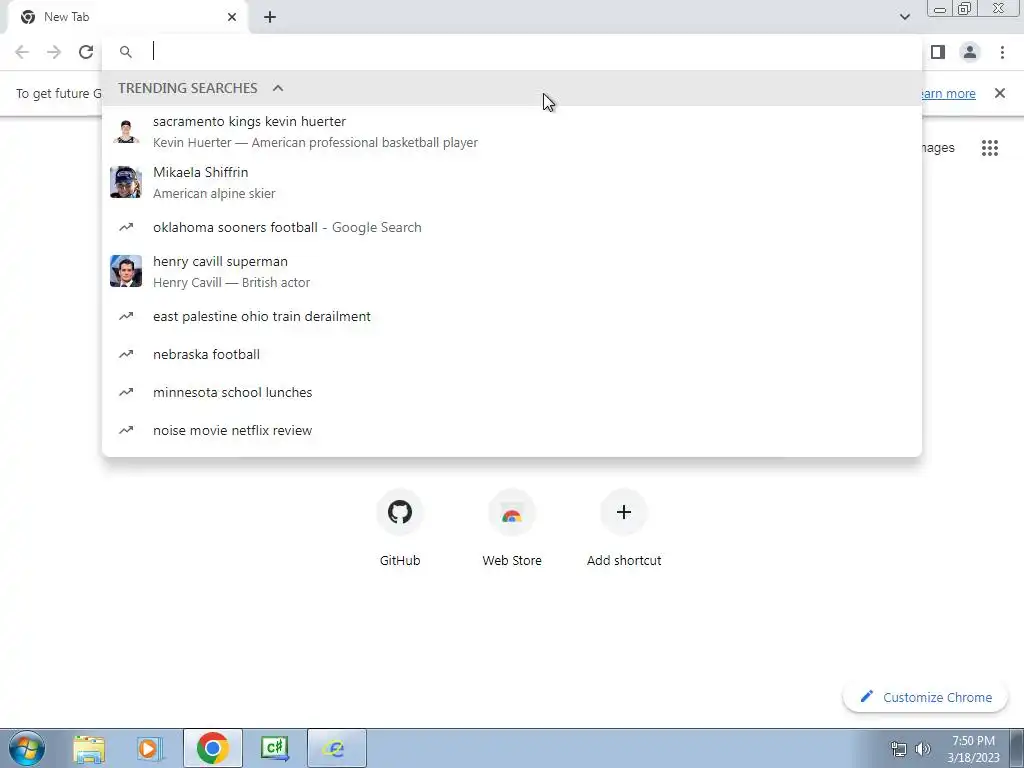Image resolution: width=1024 pixels, height=768 pixels.
Task: Click the Chrome taskbar icon
Action: click(x=213, y=748)
